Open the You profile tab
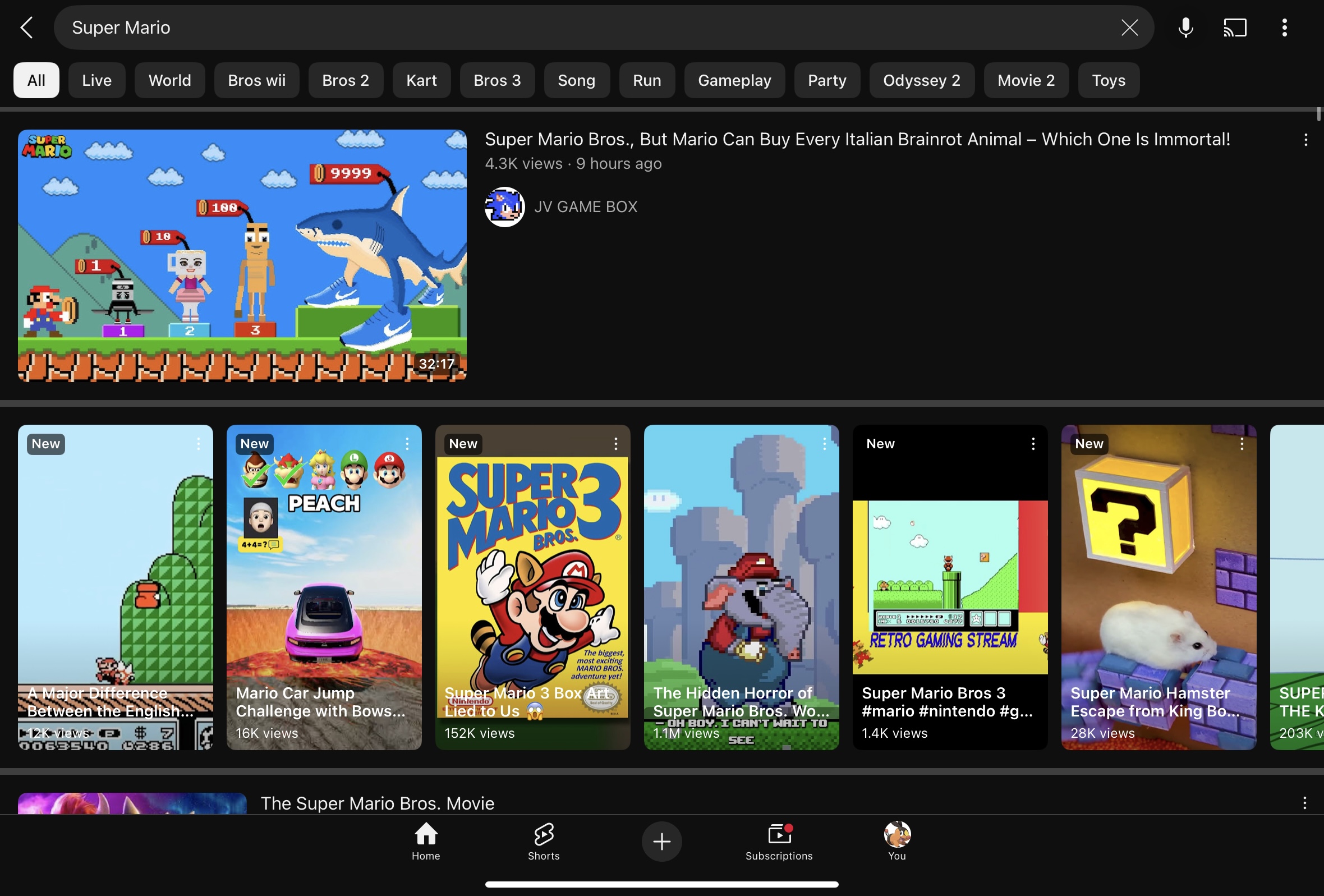Screen dimensions: 1324x896 [x=897, y=841]
